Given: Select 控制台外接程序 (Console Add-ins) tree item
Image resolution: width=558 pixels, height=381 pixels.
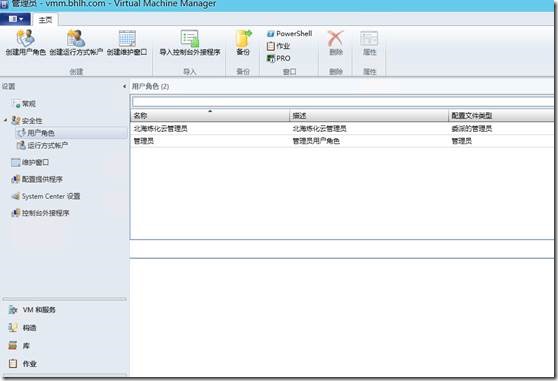Looking at the screenshot, I should (46, 213).
